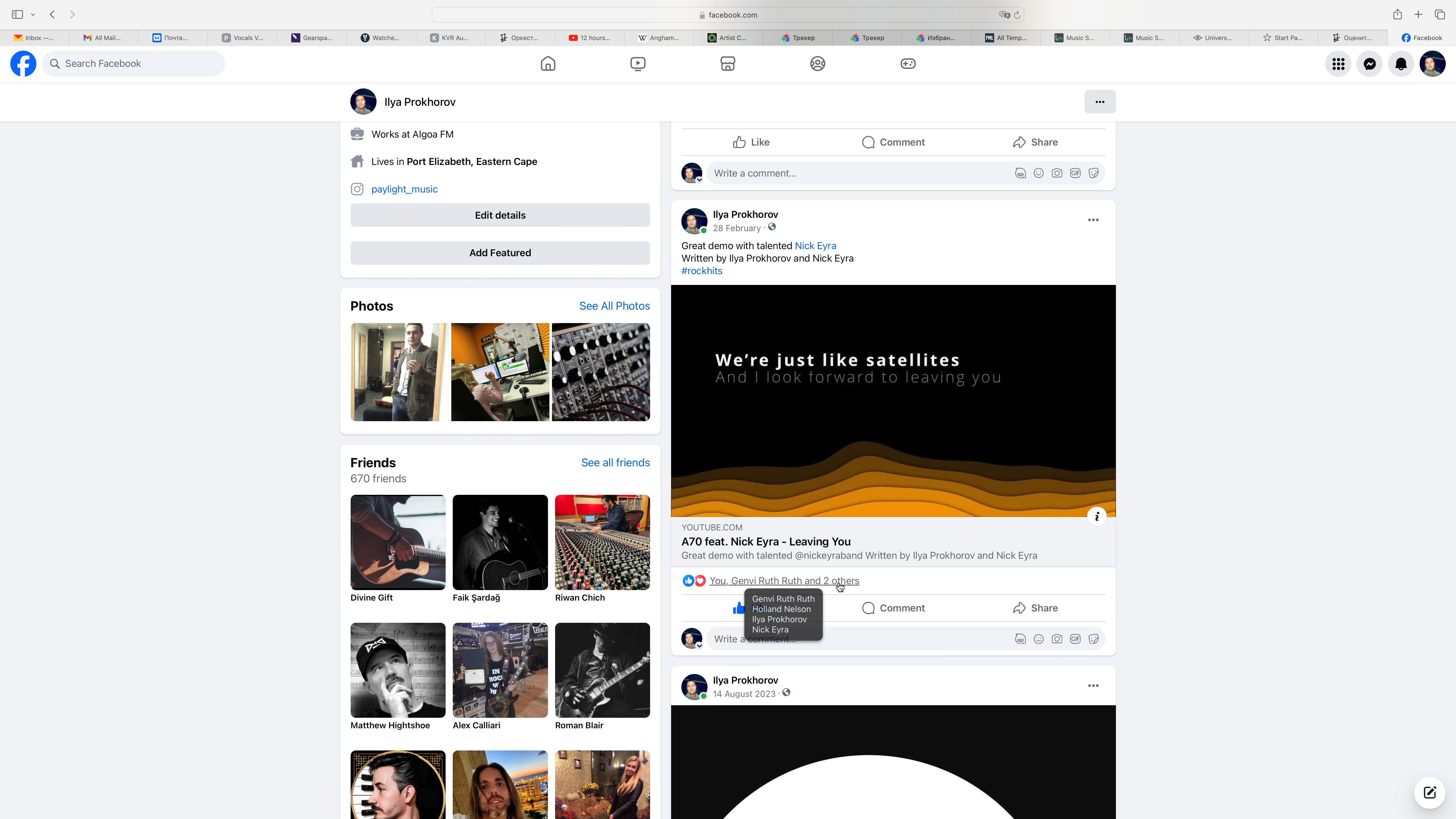1456x819 pixels.
Task: Open the notifications bell
Action: (x=1401, y=64)
